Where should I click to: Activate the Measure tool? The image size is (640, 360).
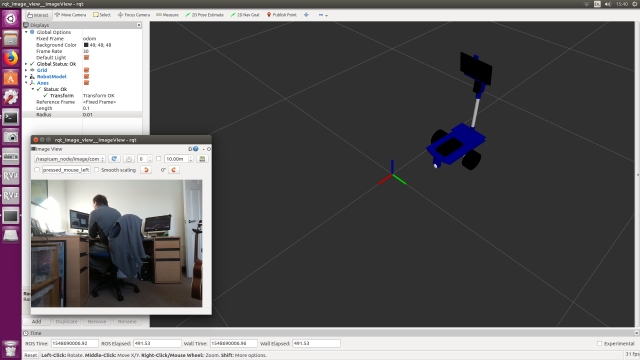pyautogui.click(x=167, y=15)
